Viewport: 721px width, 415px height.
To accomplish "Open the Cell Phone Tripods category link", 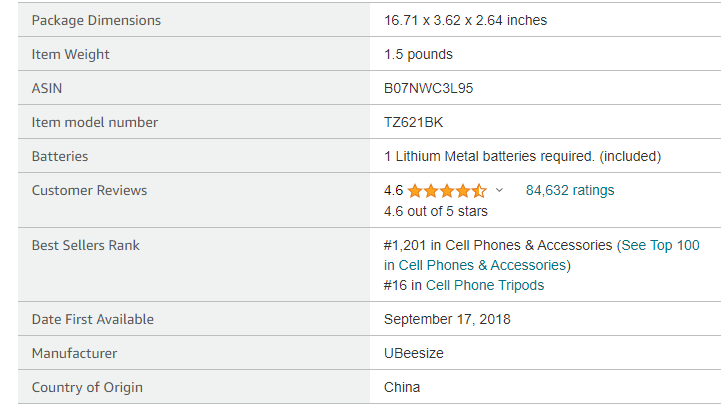I will click(x=485, y=285).
